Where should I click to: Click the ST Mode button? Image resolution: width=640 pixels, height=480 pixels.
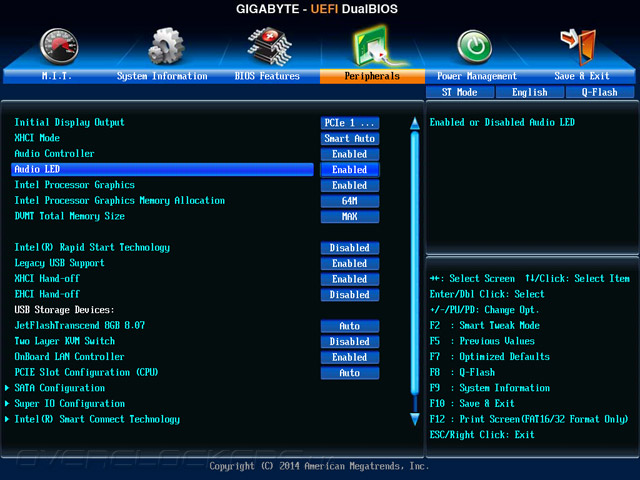point(460,92)
